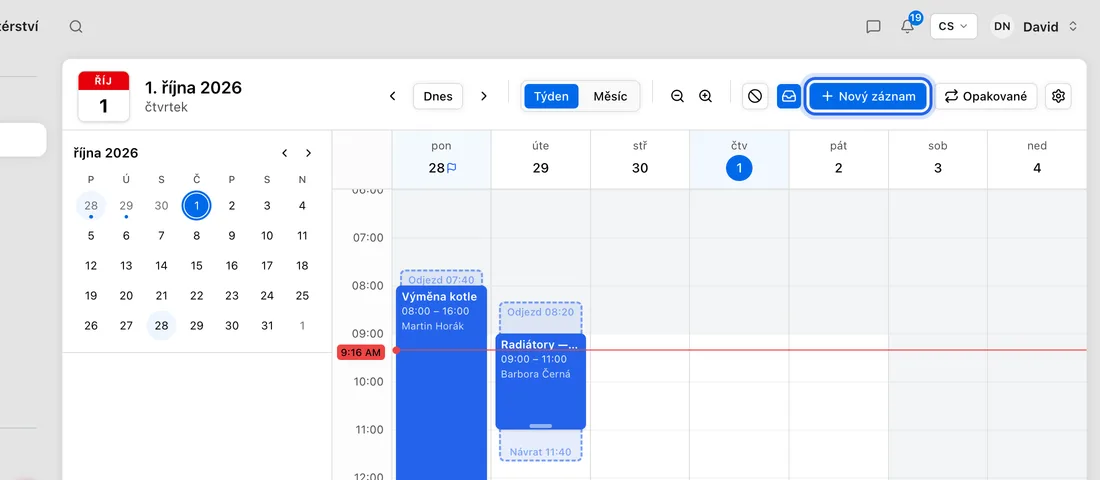Select September 28 in mini calendar top row
The image size is (1100, 480).
91,206
